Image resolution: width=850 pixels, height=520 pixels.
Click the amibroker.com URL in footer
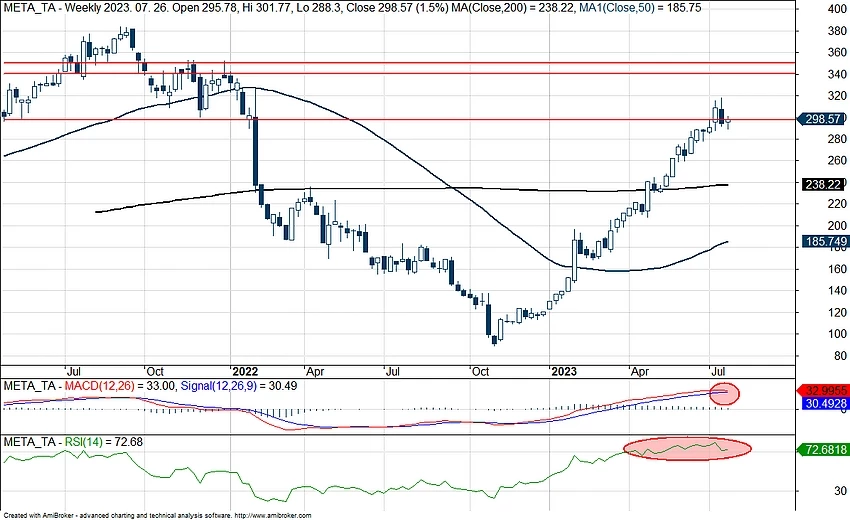coord(273,516)
